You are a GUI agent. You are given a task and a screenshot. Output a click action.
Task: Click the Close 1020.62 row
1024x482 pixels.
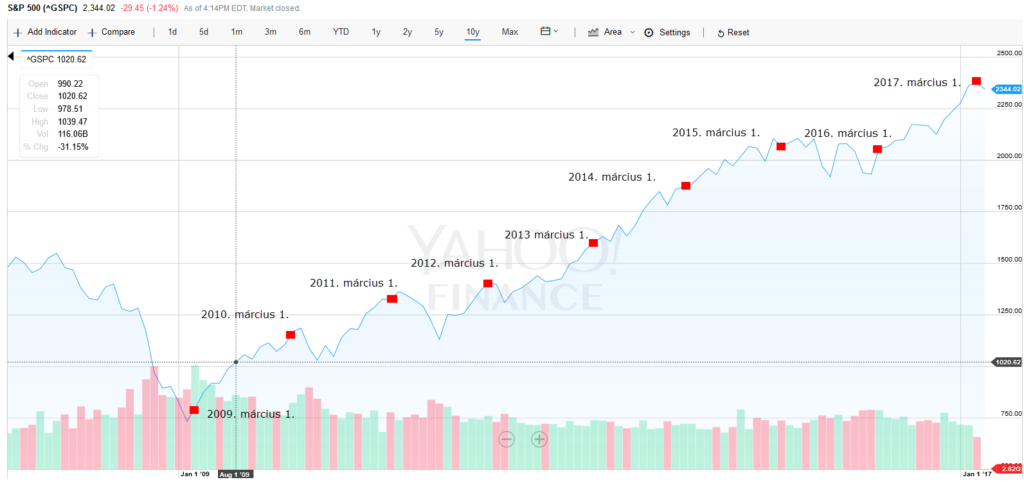coord(59,96)
